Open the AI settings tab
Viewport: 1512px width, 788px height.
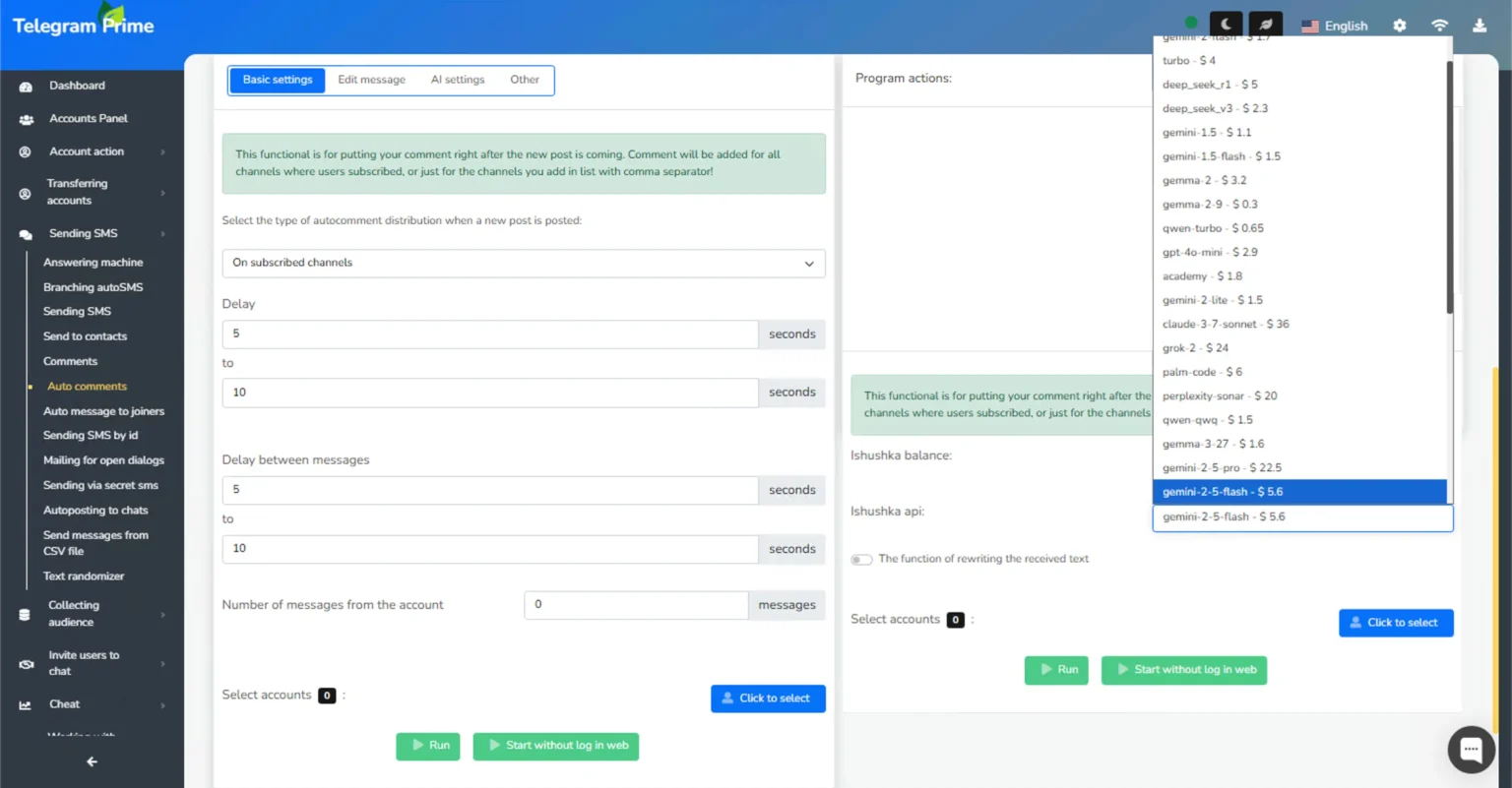tap(457, 80)
